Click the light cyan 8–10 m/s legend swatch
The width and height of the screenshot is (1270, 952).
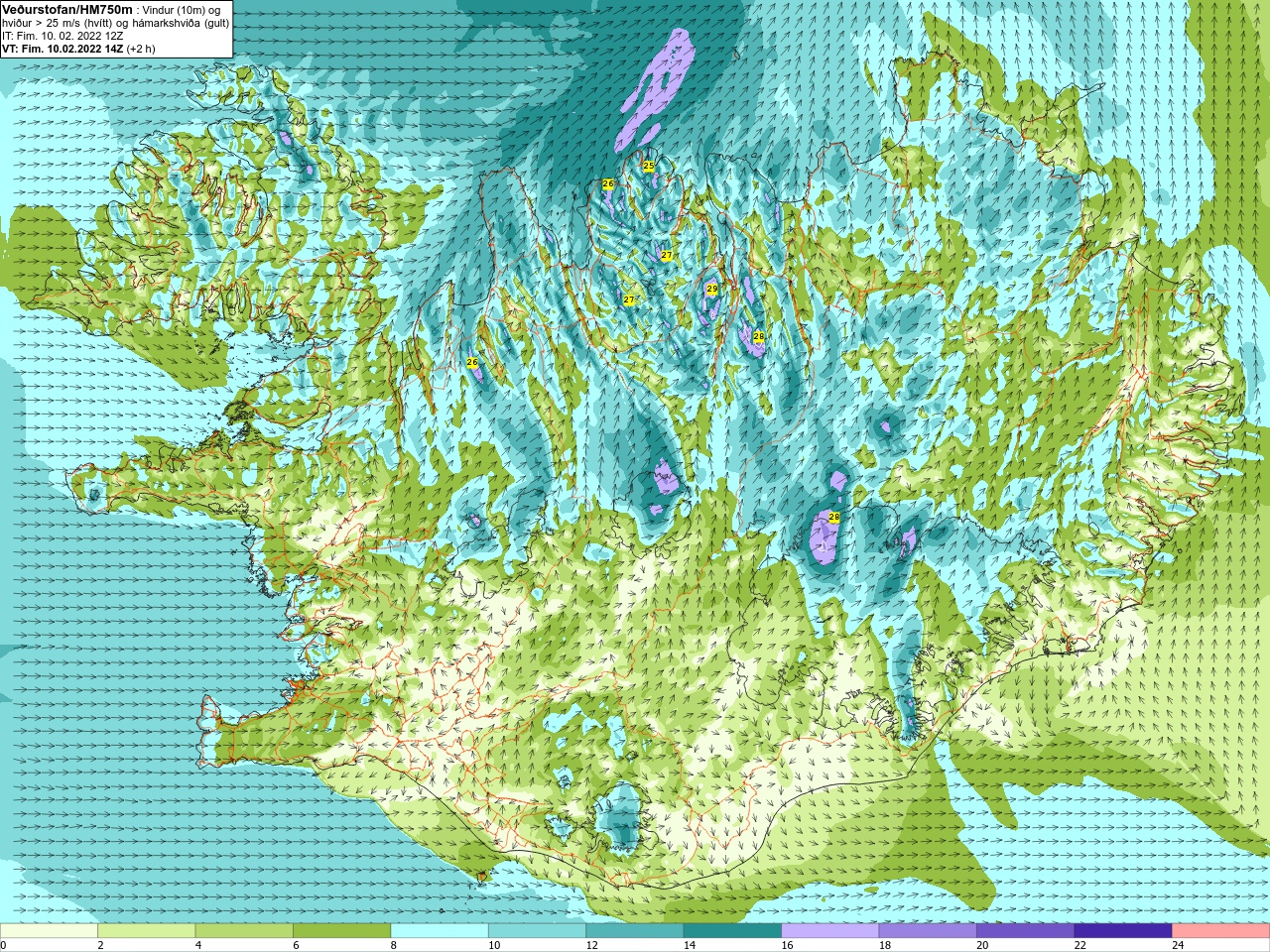point(440,931)
